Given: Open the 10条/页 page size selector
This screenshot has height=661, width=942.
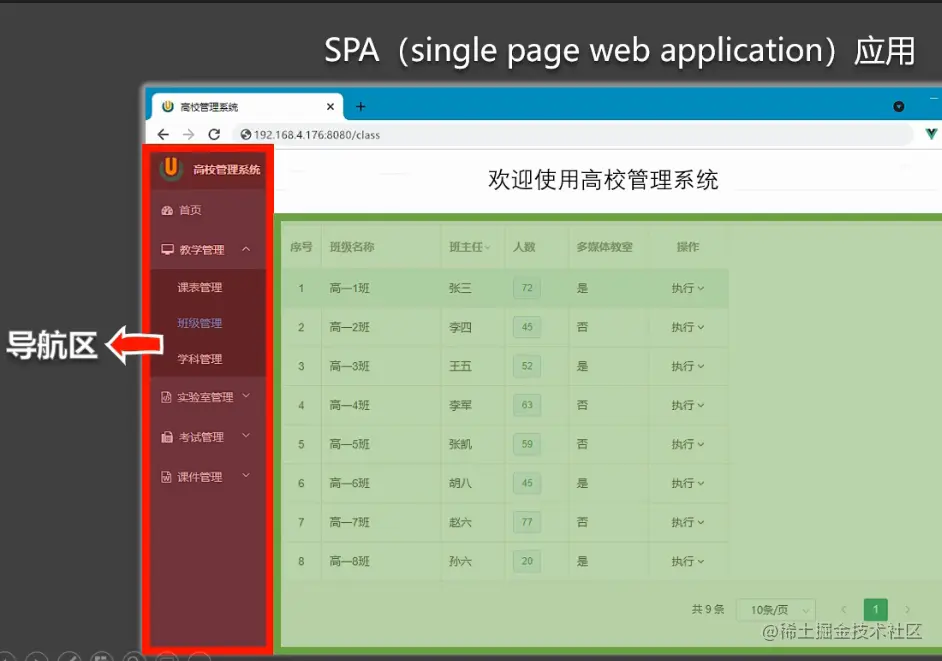Looking at the screenshot, I should (x=776, y=610).
